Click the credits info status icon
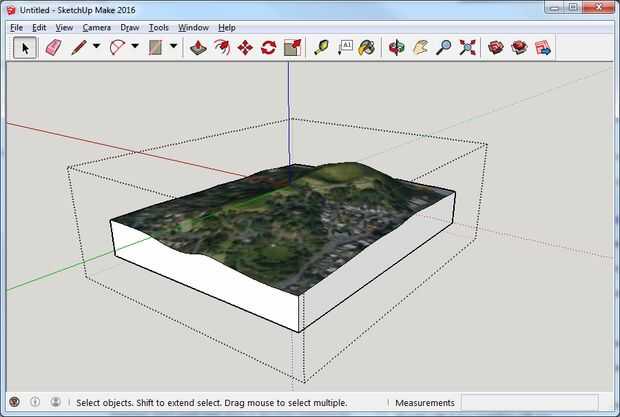 (35, 402)
